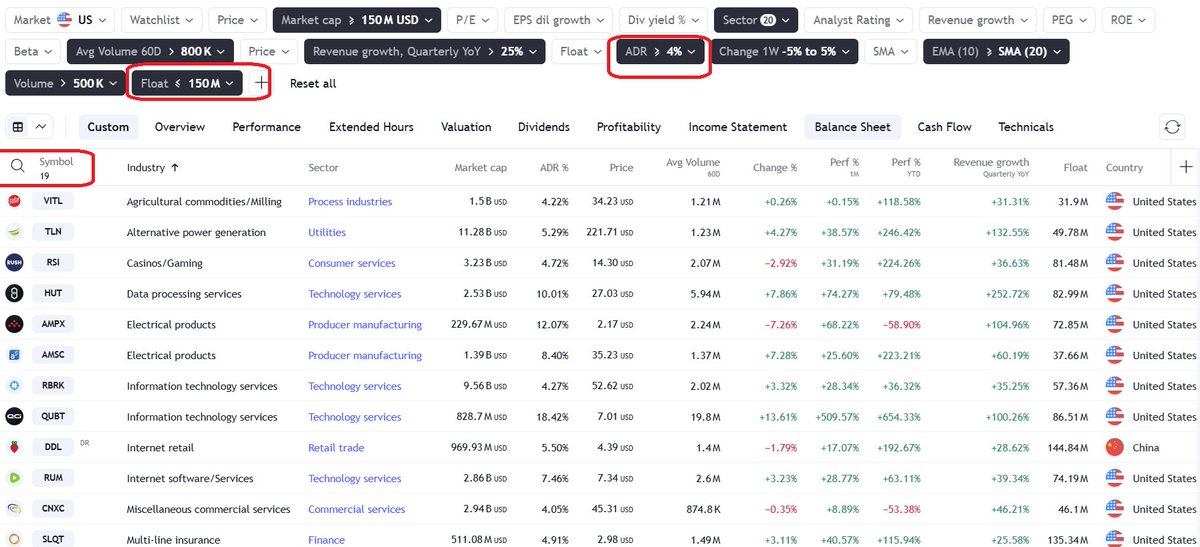Click the TLN ticker logo
Screen dimensions: 1200x547
(15, 232)
